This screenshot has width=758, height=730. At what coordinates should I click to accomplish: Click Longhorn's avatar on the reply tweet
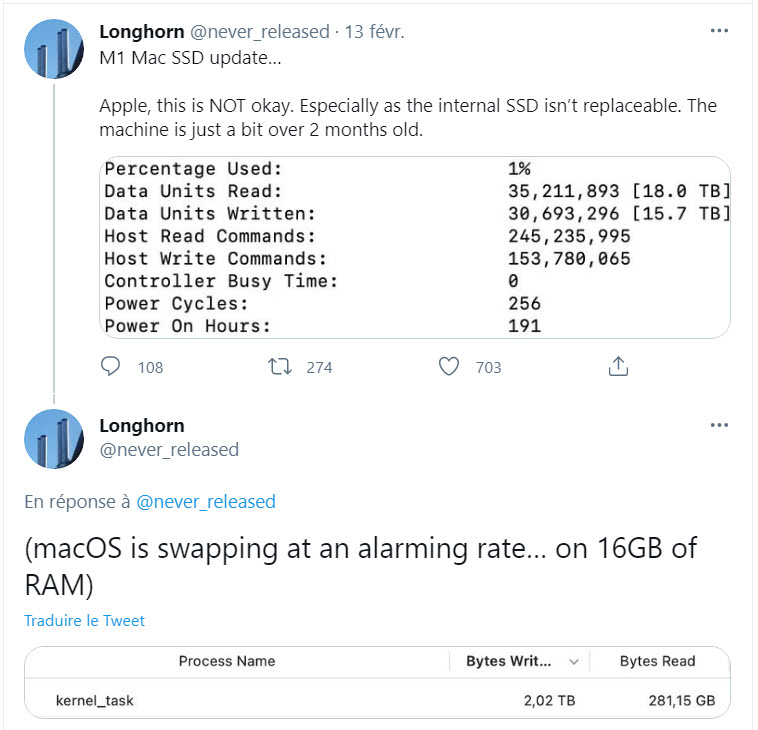(x=53, y=438)
